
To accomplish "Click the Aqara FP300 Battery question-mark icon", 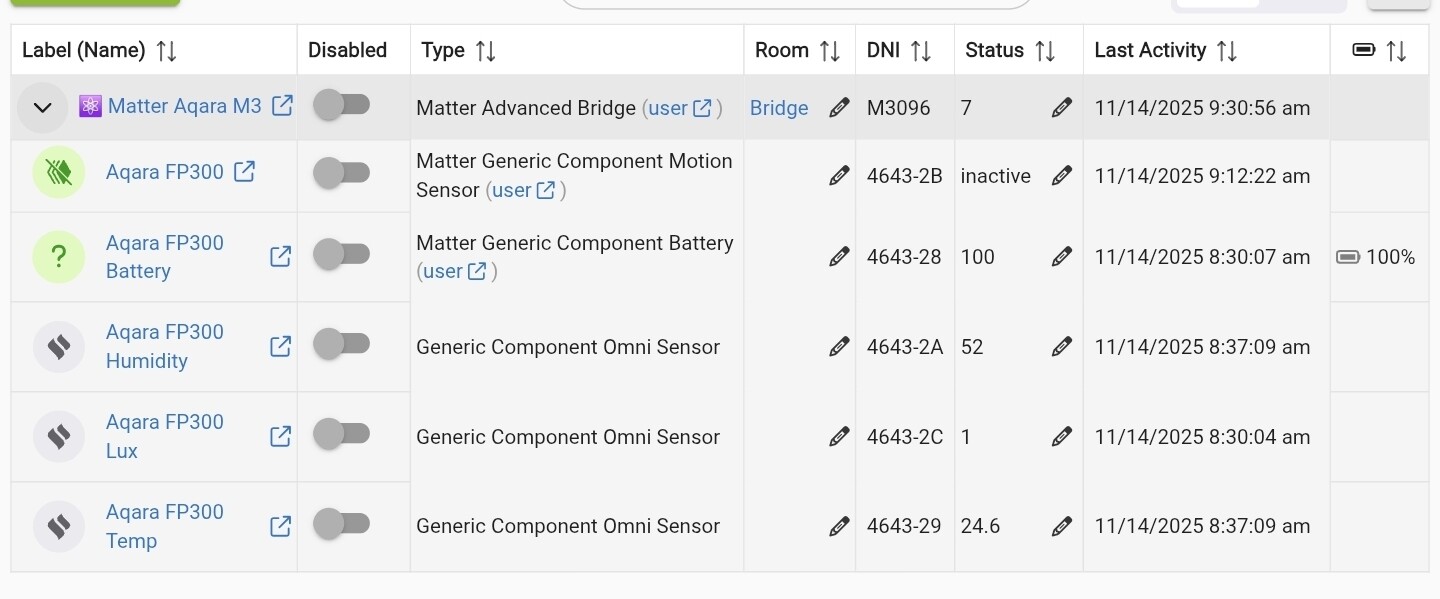I will (59, 257).
